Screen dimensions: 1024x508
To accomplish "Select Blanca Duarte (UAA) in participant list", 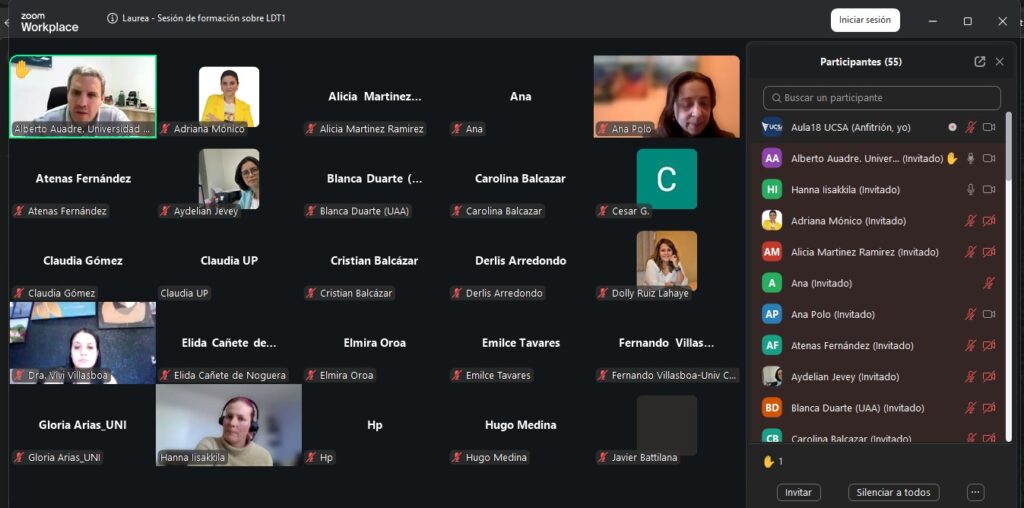I will 857,408.
